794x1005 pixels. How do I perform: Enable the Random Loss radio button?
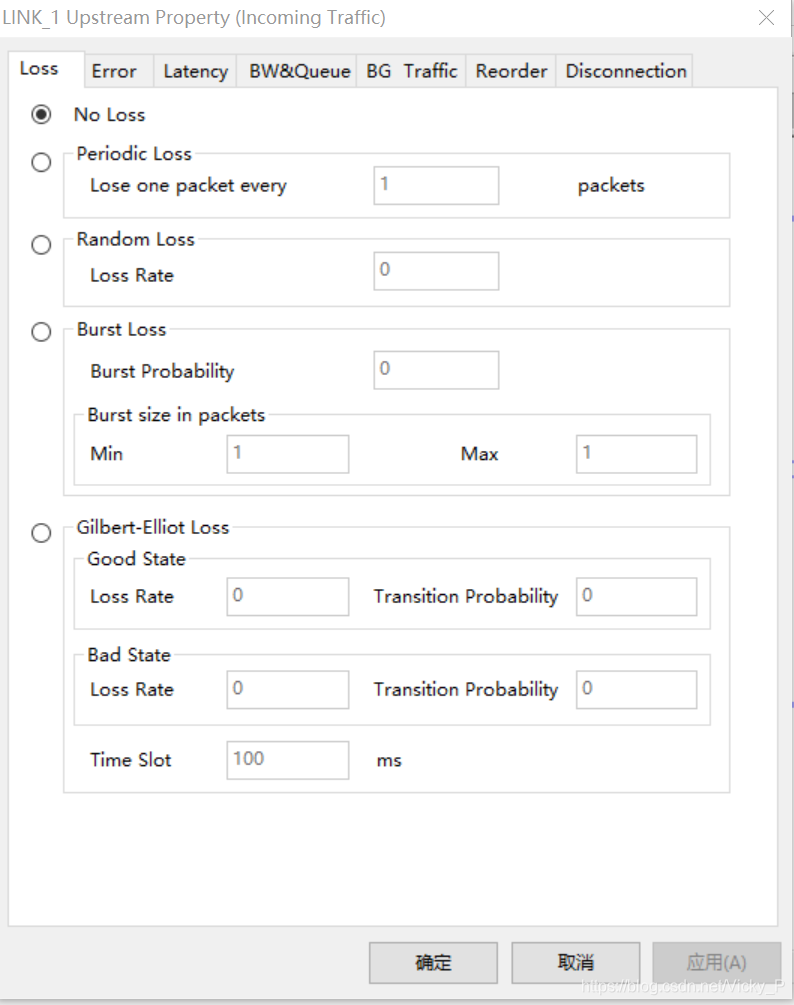click(41, 245)
